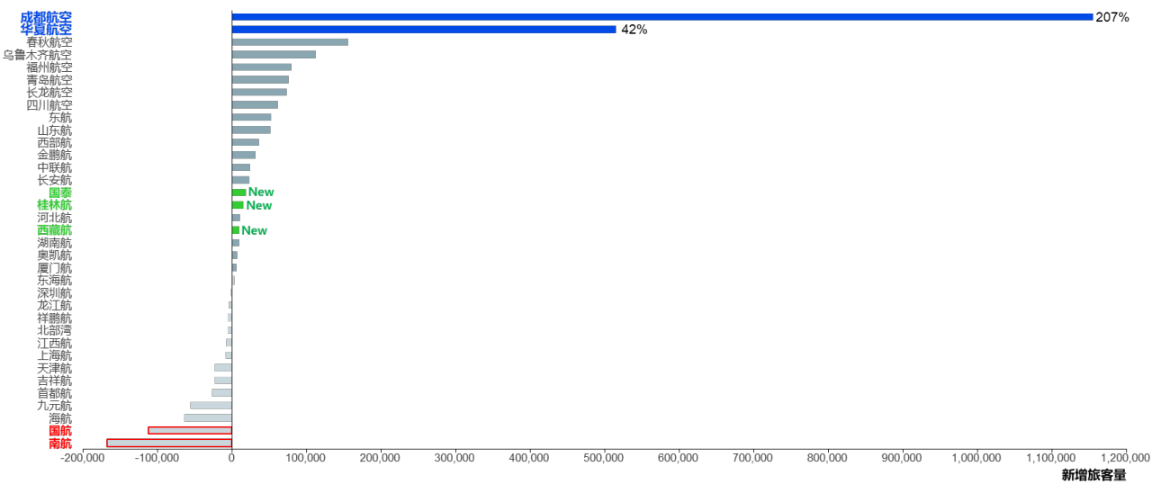Select the second blue bar for 华夏航空
1152x484 pixels.
coord(424,30)
